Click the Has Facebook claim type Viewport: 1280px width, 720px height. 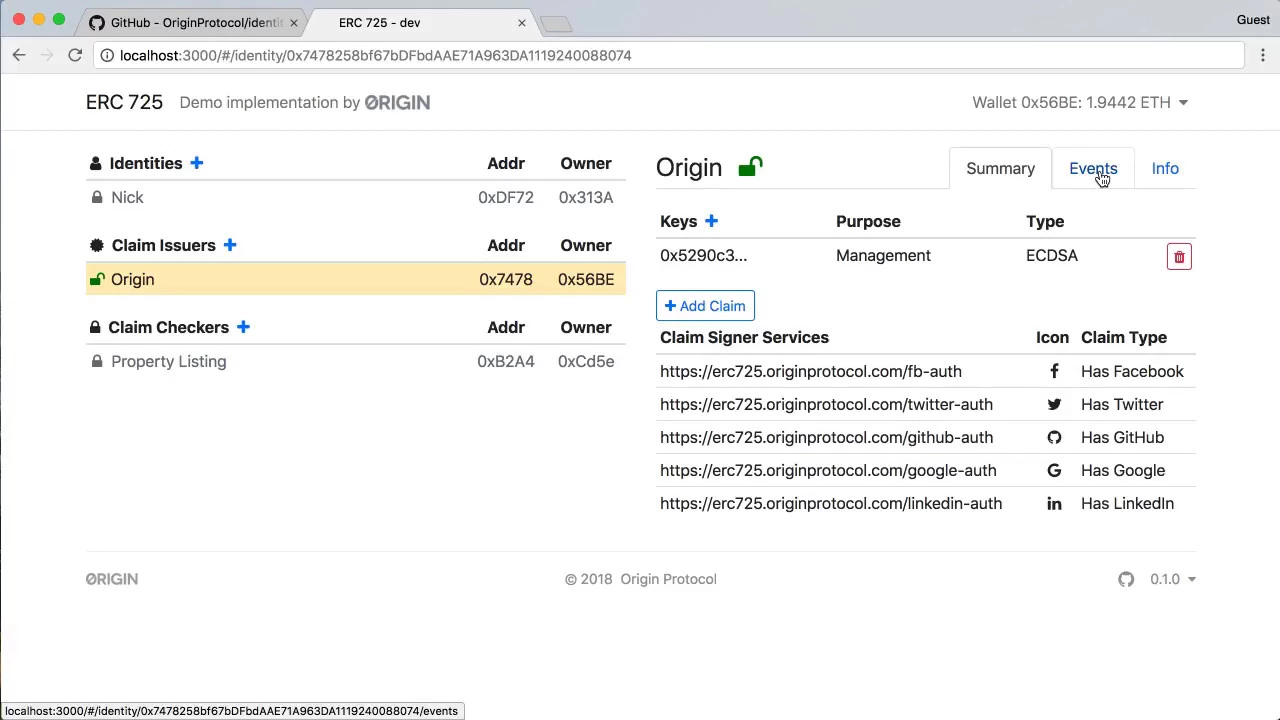pyautogui.click(x=1132, y=371)
